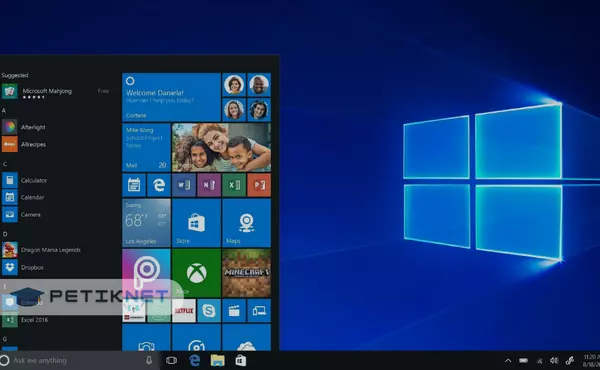Open the Word tile
The image size is (600, 370).
(x=184, y=185)
